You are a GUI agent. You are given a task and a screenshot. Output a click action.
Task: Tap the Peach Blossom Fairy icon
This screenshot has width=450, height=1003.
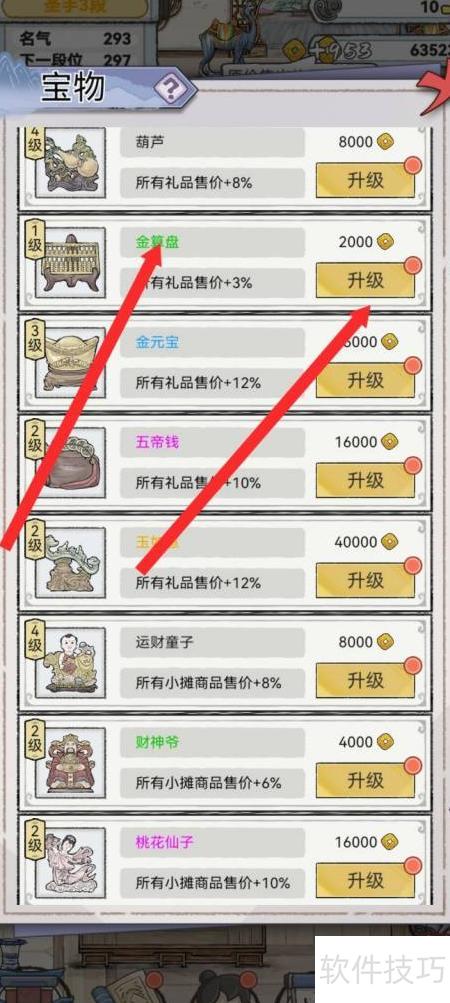(x=70, y=862)
